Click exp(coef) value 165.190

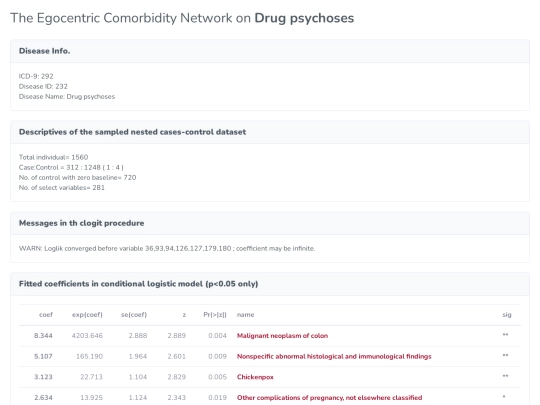point(90,356)
